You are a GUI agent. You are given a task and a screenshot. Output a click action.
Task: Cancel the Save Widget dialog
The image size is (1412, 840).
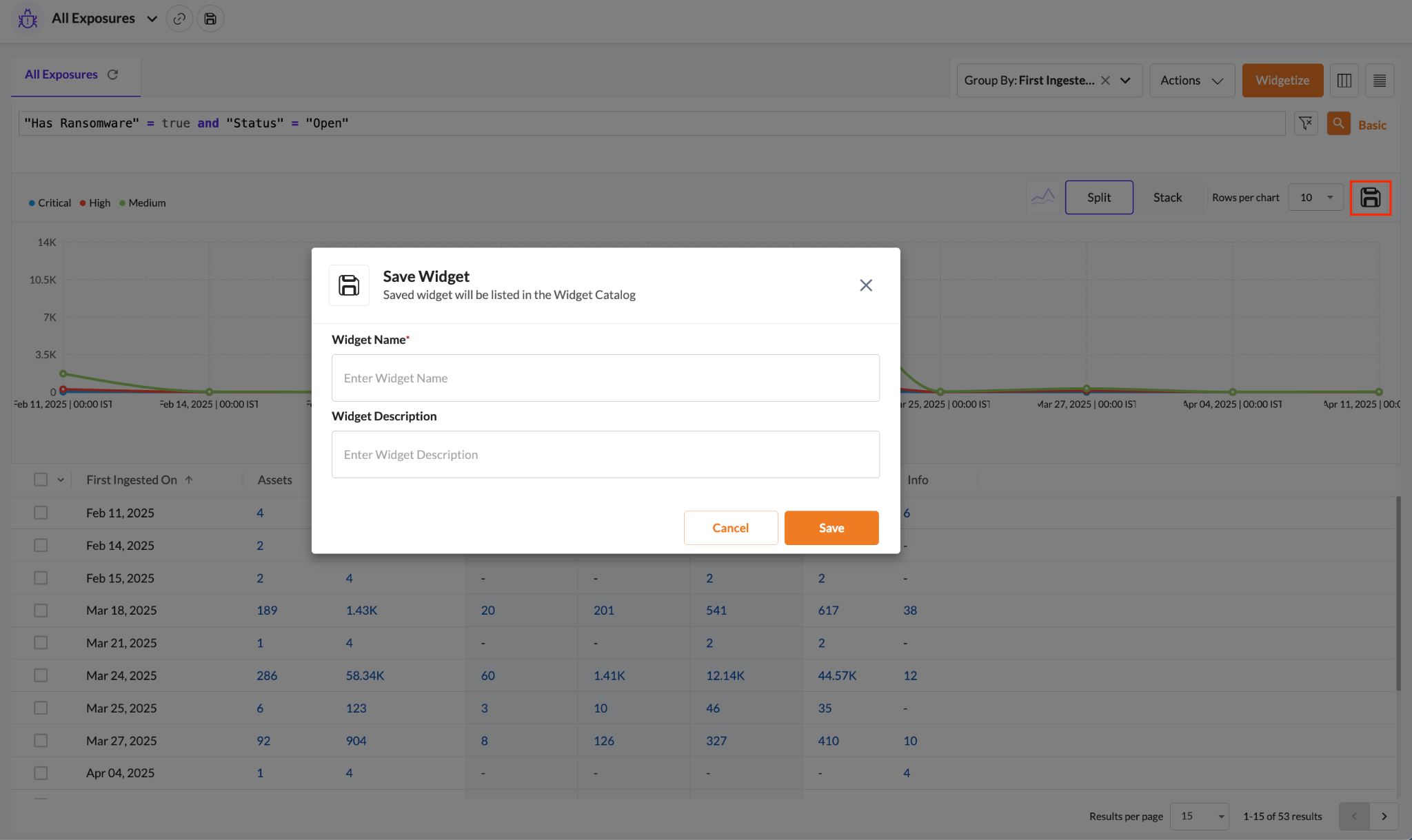click(x=730, y=528)
